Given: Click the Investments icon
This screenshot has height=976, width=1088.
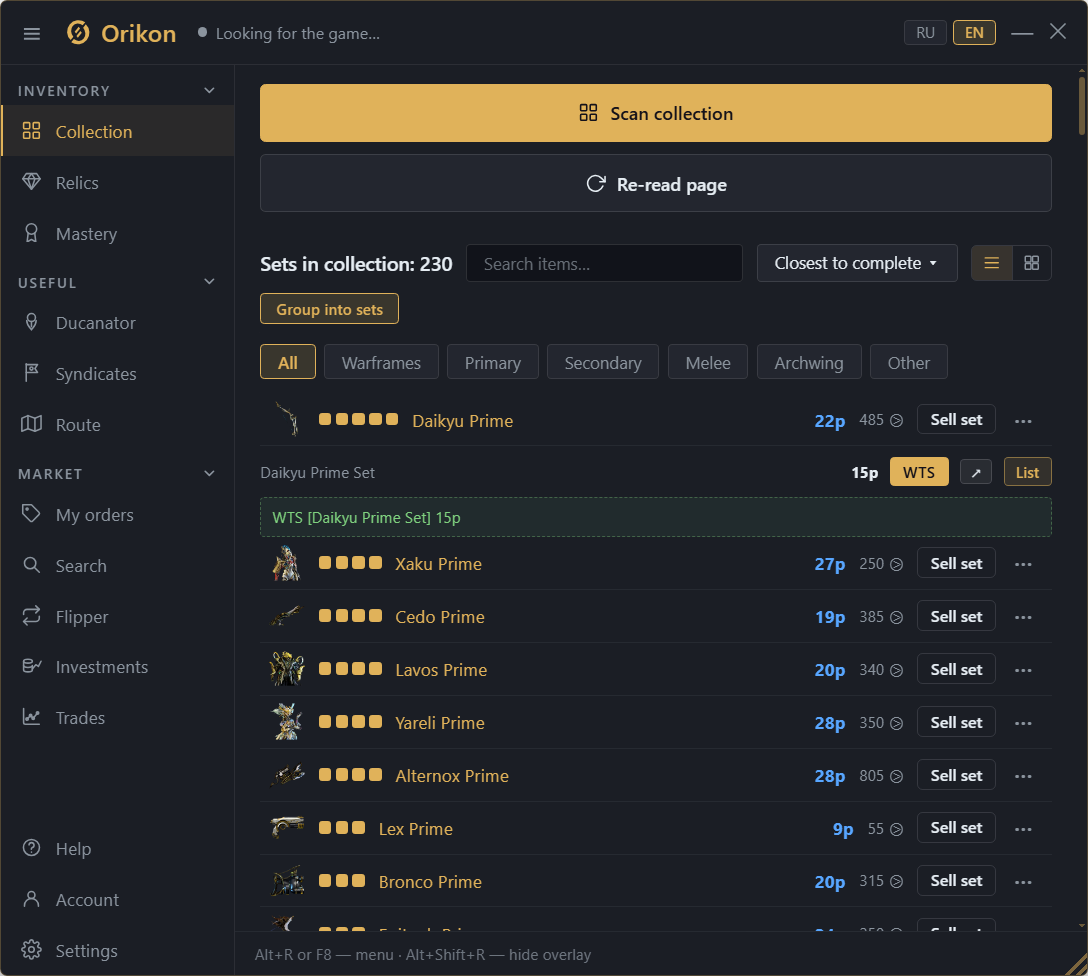Looking at the screenshot, I should pyautogui.click(x=31, y=666).
